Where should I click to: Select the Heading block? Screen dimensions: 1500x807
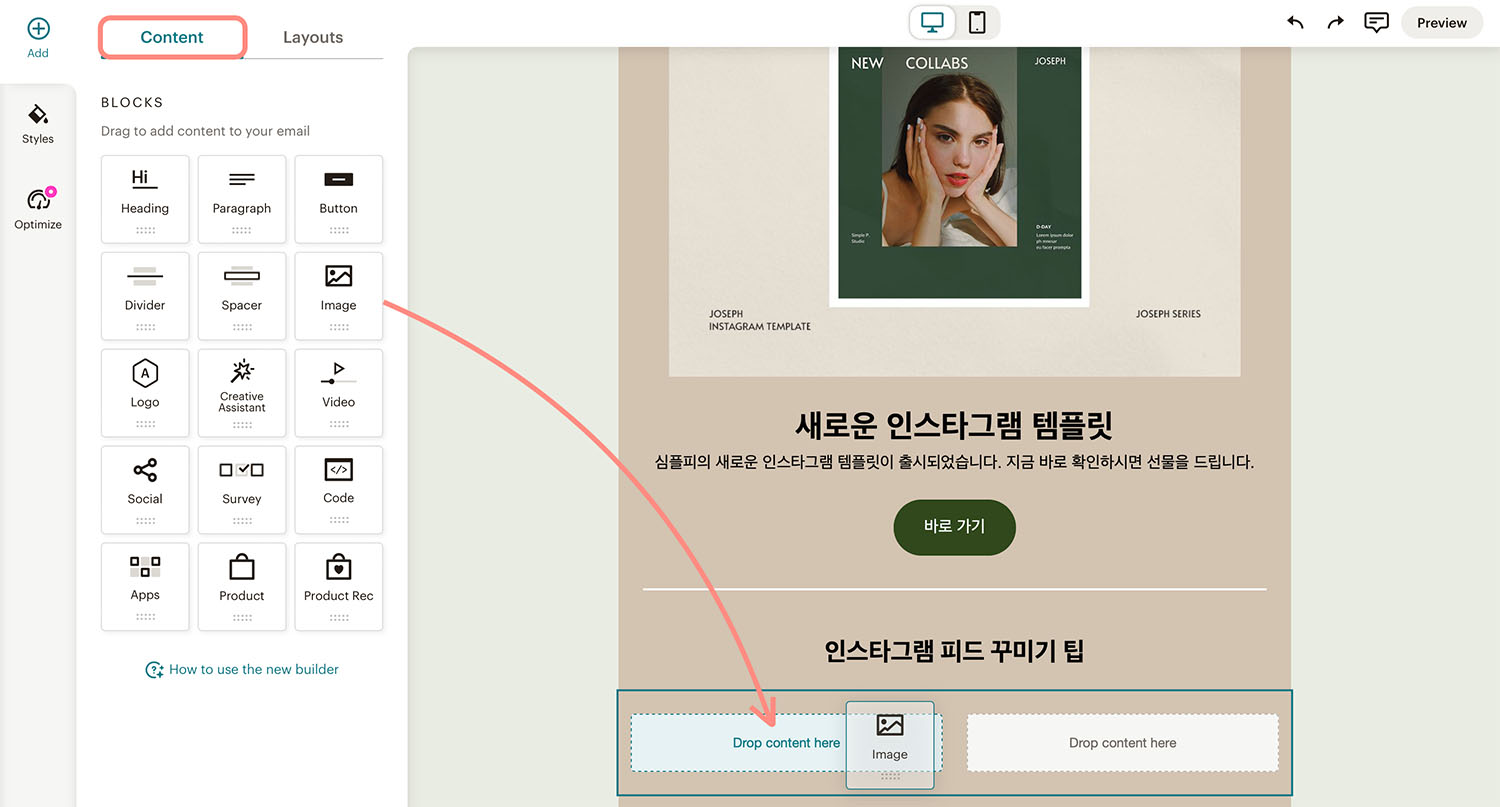[x=145, y=199]
